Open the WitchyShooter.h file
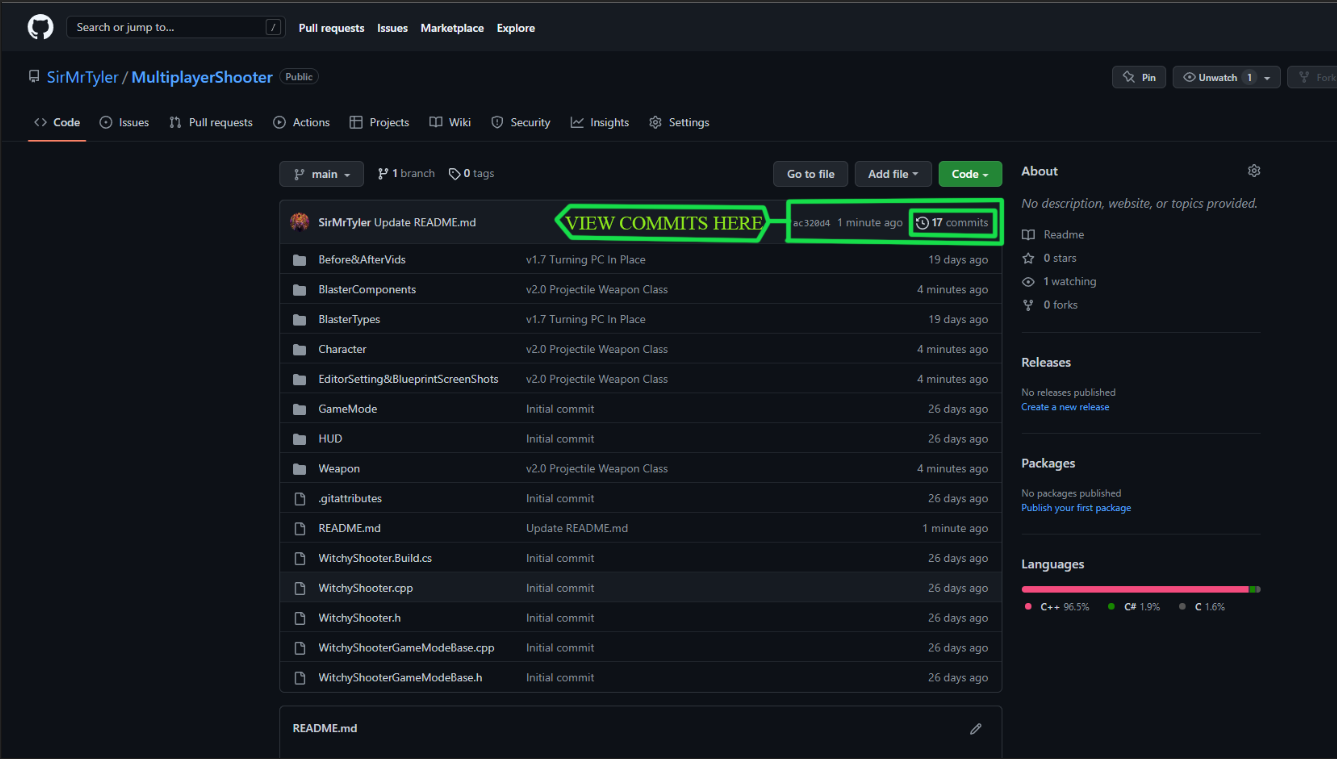The image size is (1337, 759). tap(359, 618)
